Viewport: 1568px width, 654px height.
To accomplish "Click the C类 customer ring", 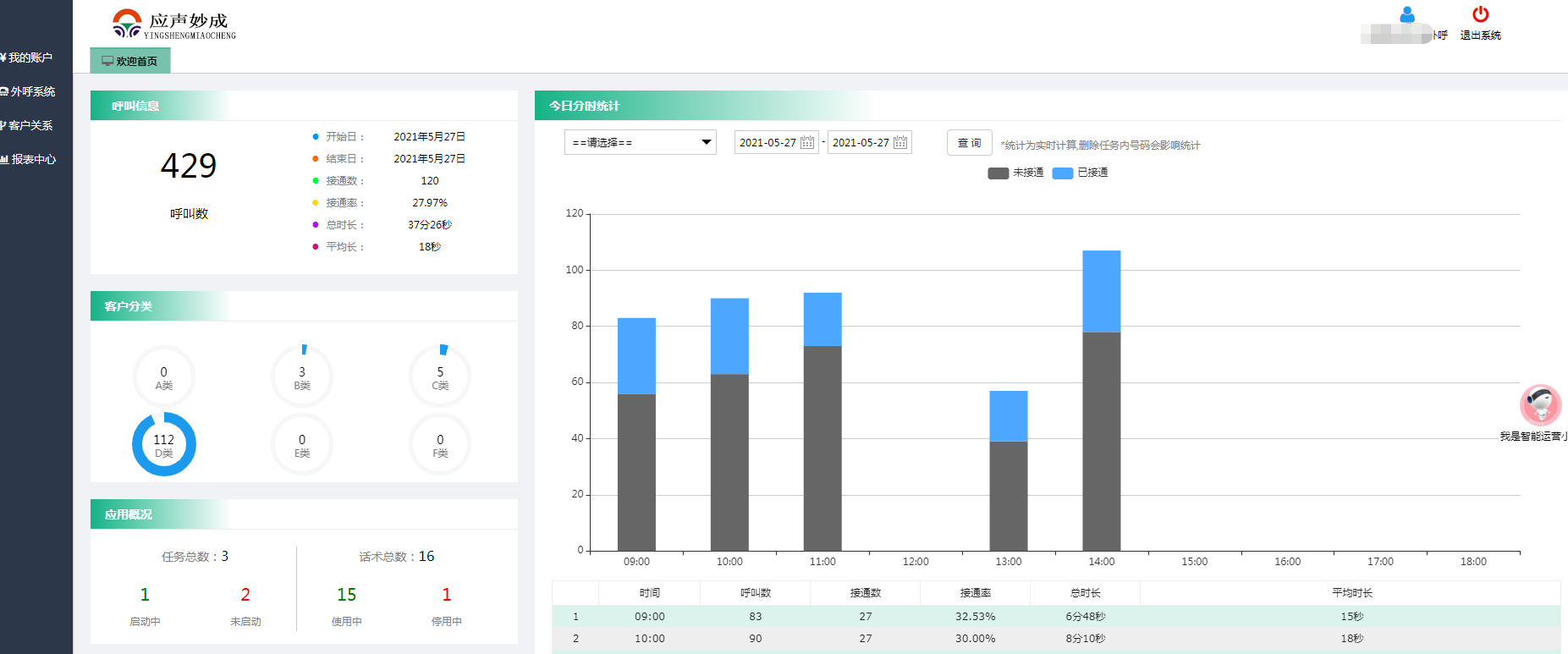I will click(x=440, y=376).
